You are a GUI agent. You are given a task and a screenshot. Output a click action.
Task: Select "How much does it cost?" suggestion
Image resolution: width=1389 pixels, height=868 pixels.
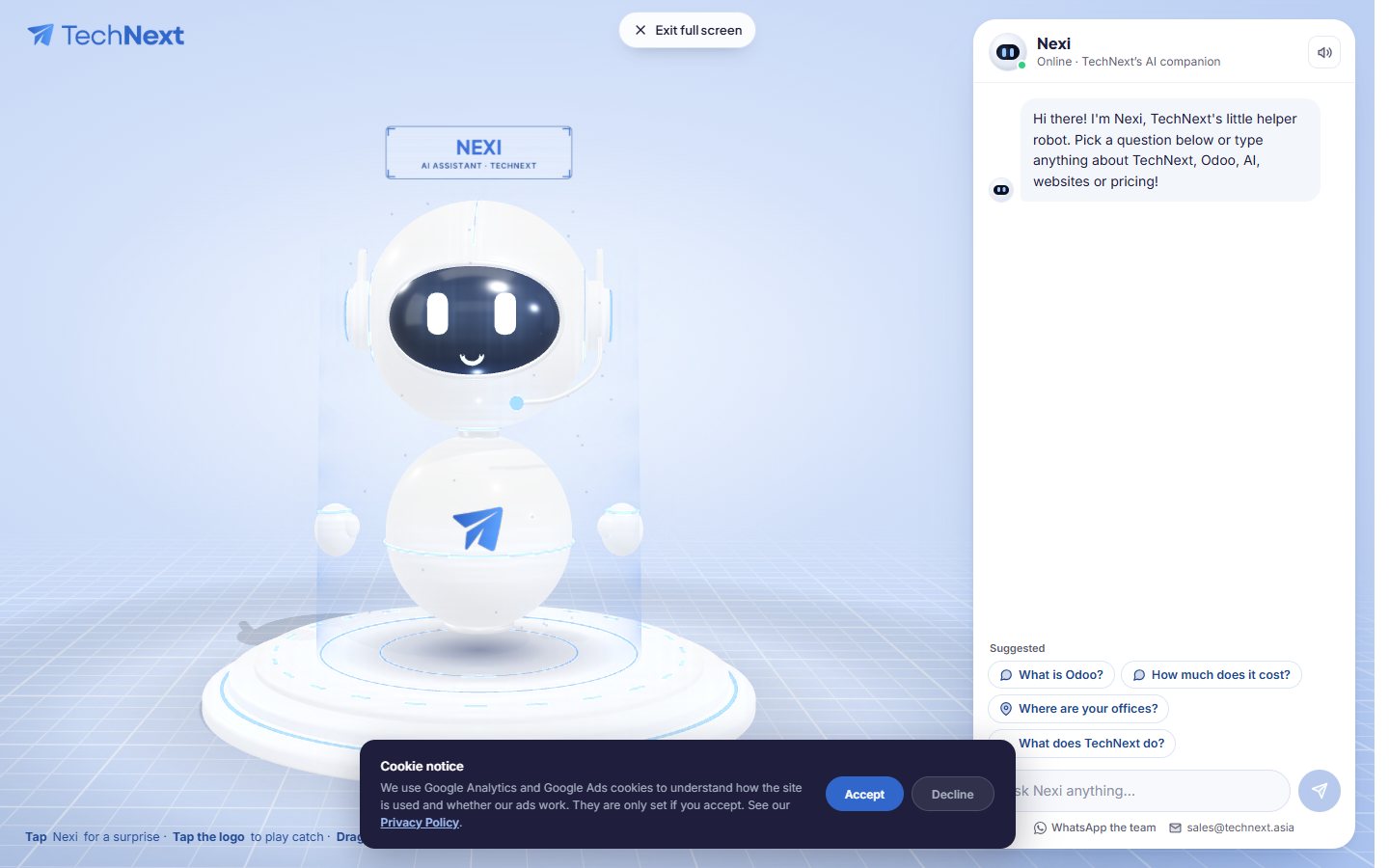[x=1212, y=675]
